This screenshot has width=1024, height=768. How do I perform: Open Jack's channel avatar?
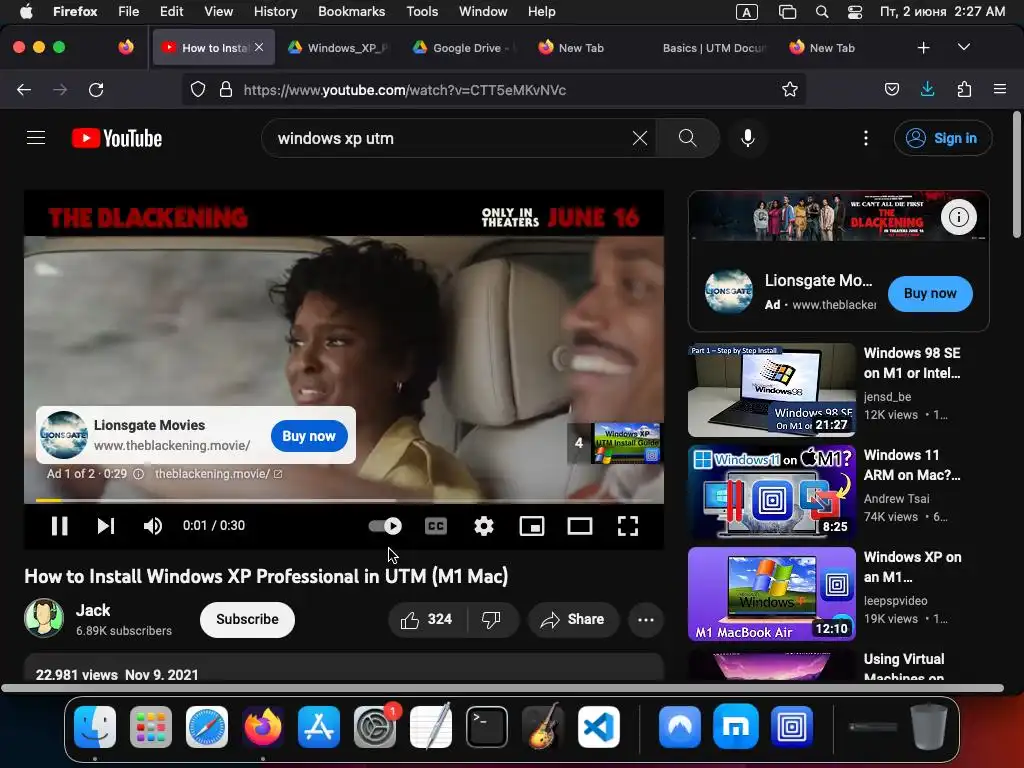44,618
